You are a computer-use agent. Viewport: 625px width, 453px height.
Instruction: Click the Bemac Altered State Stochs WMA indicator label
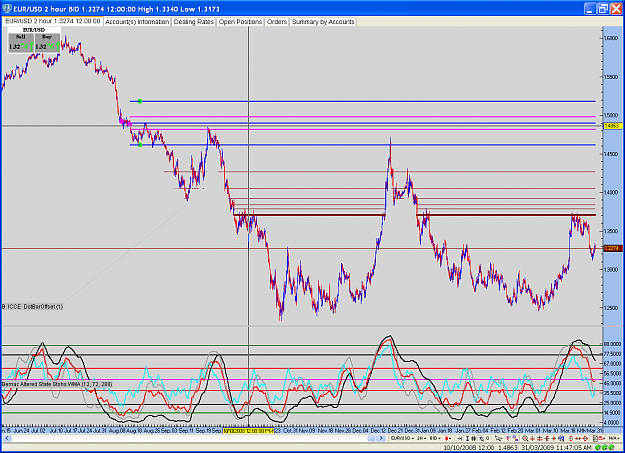pyautogui.click(x=57, y=384)
